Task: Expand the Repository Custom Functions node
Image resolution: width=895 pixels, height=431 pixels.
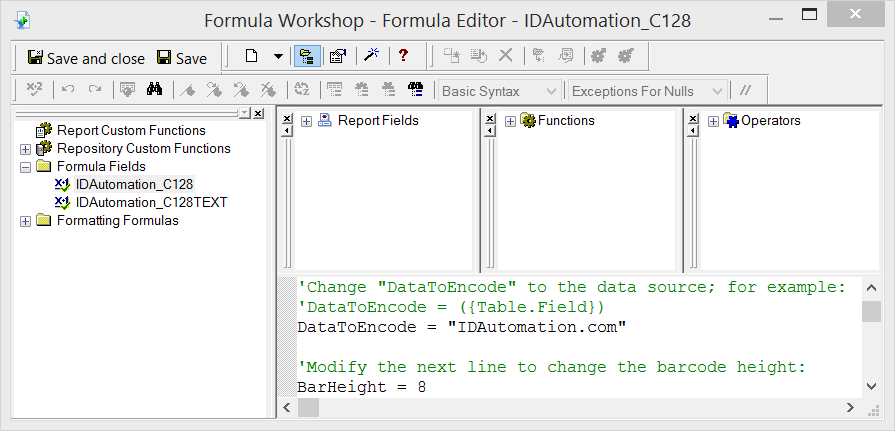Action: click(25, 150)
